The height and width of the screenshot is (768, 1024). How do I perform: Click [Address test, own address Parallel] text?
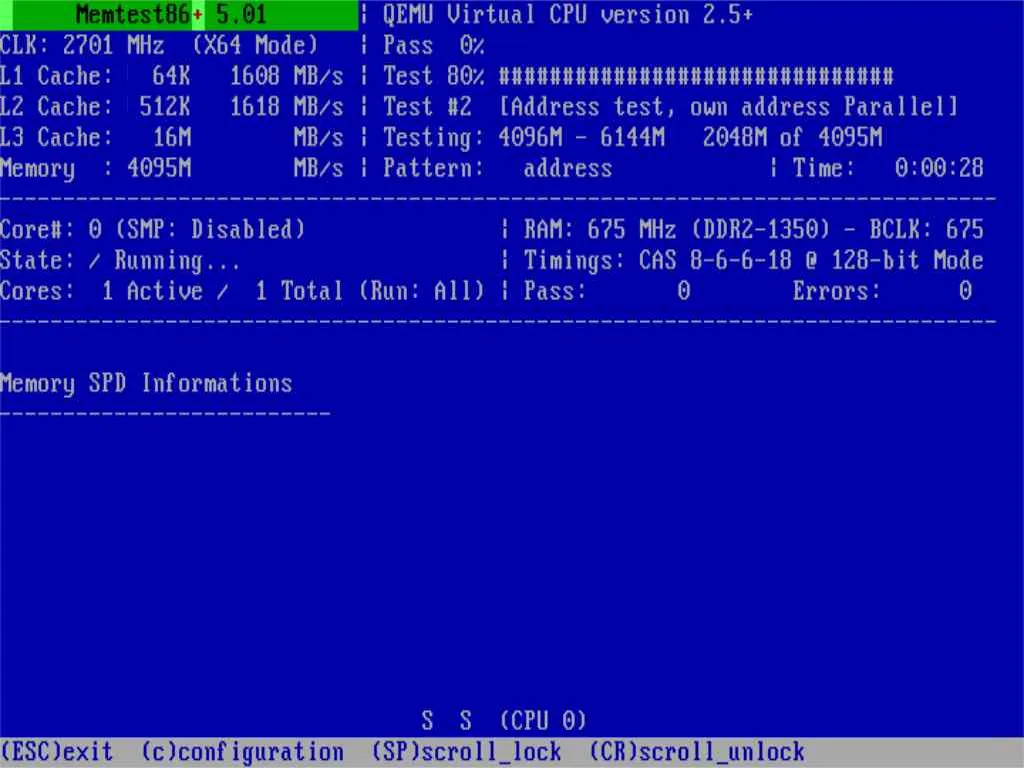[x=728, y=106]
